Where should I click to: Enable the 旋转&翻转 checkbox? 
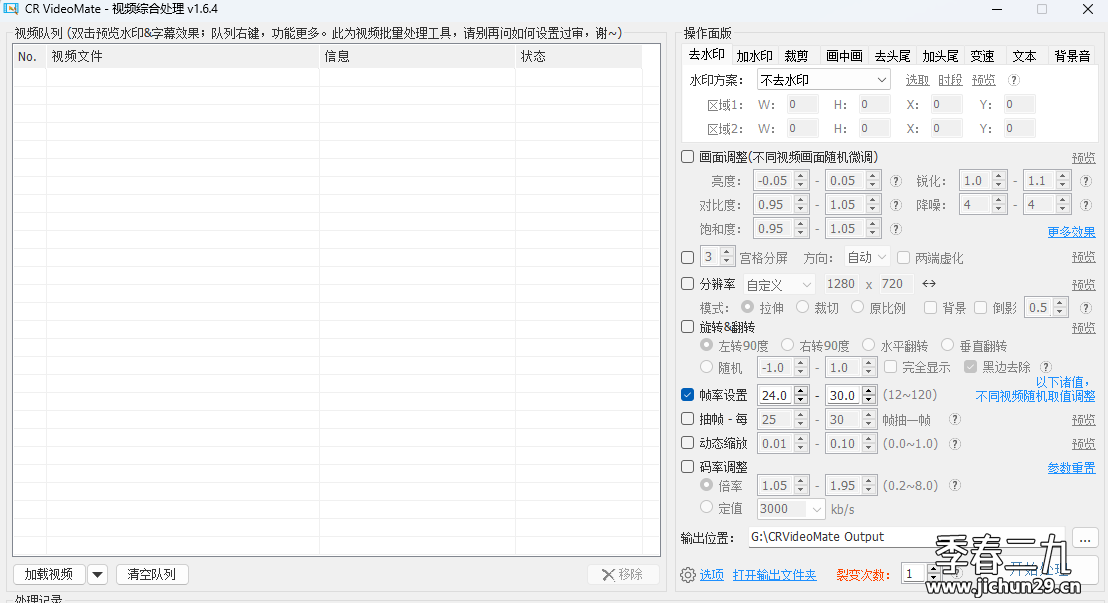(x=688, y=327)
